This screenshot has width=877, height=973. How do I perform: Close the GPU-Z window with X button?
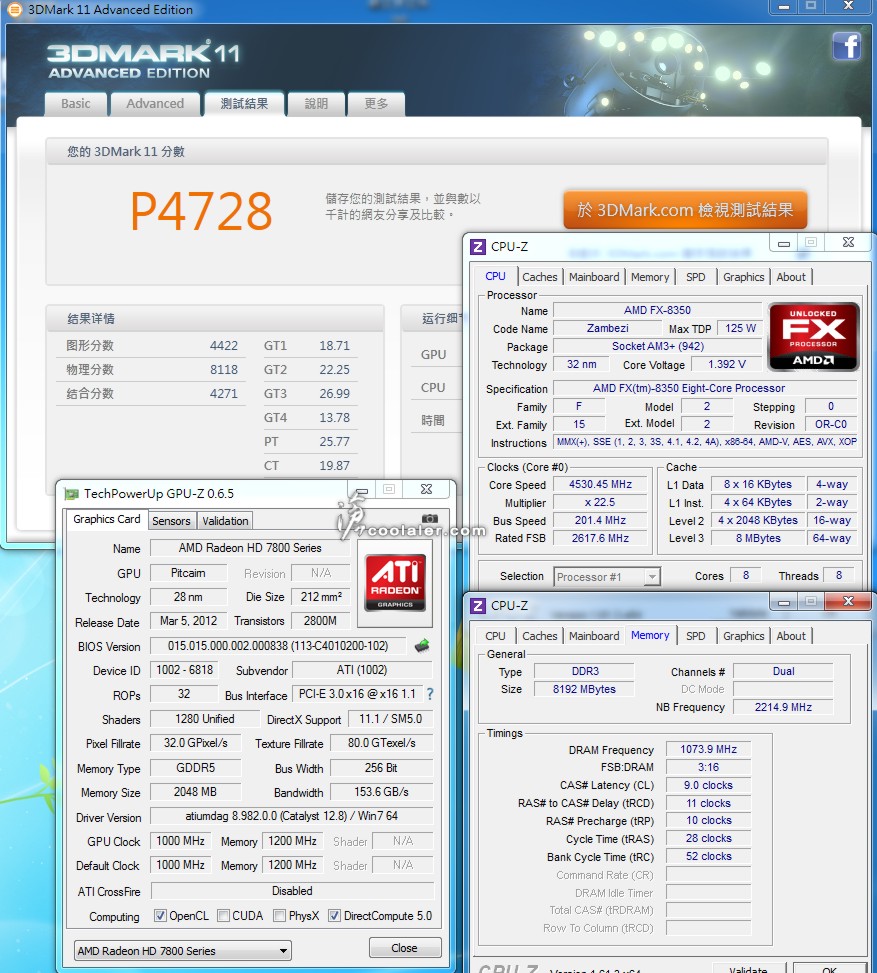coord(426,489)
